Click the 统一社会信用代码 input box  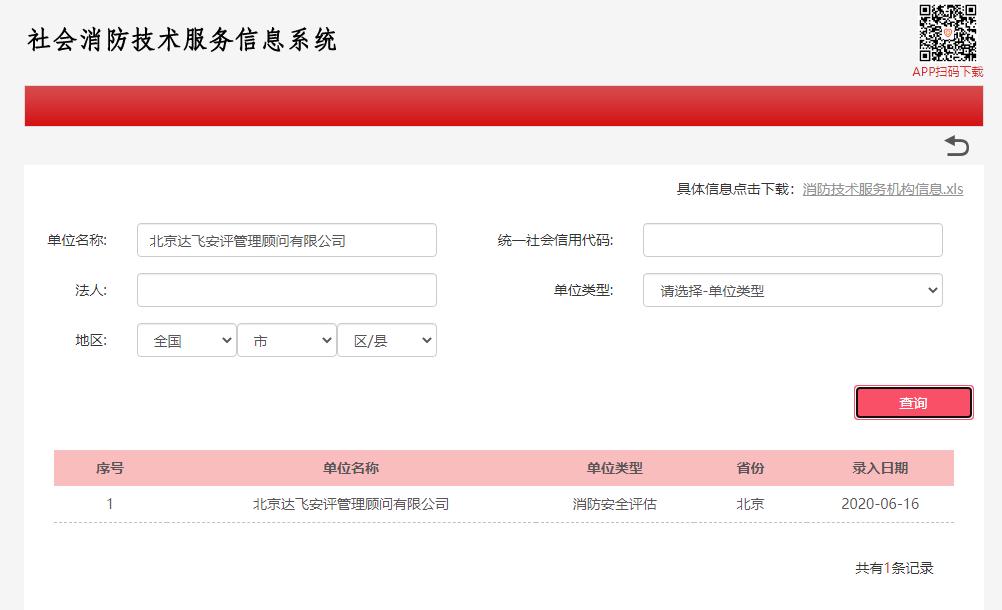(792, 240)
